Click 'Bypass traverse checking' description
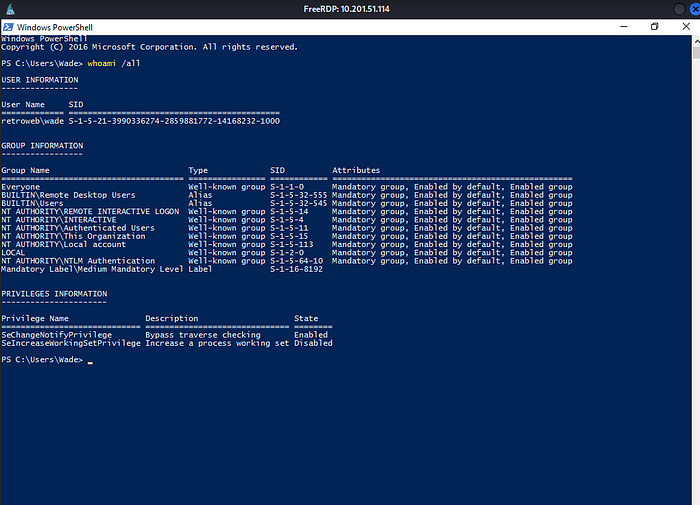 point(203,335)
